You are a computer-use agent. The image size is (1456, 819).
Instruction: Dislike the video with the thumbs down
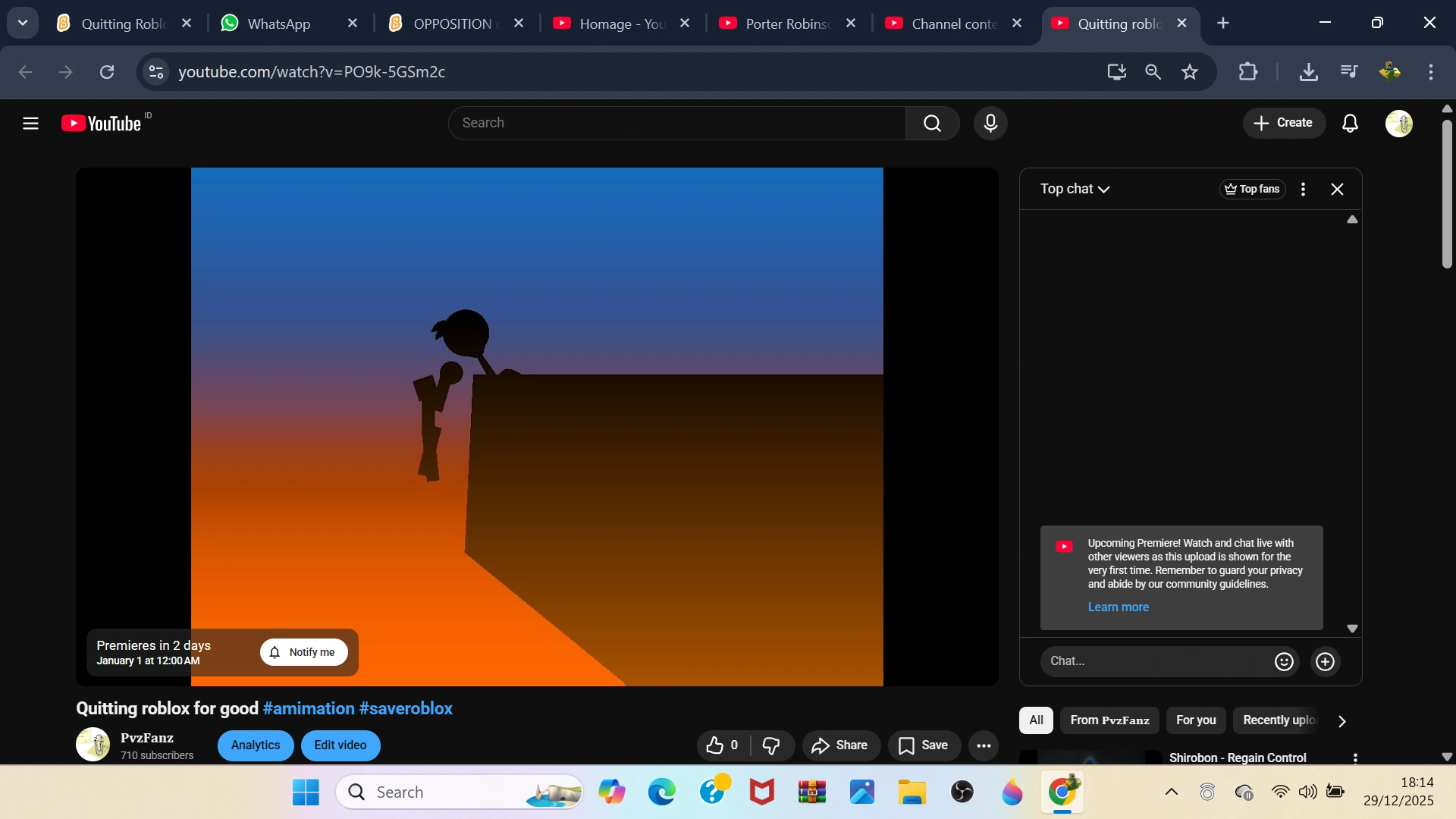771,745
